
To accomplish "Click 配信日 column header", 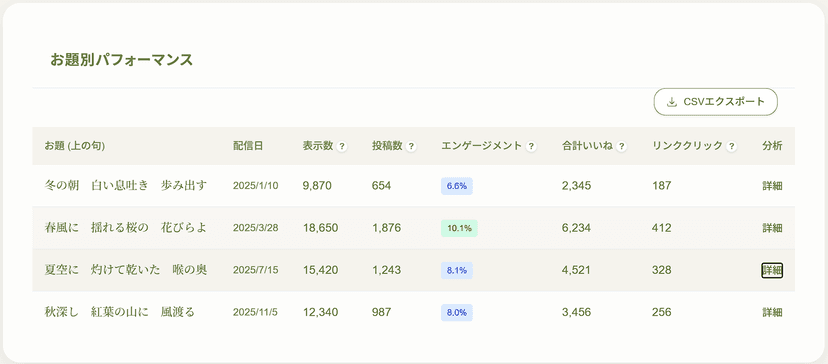I will pos(248,146).
